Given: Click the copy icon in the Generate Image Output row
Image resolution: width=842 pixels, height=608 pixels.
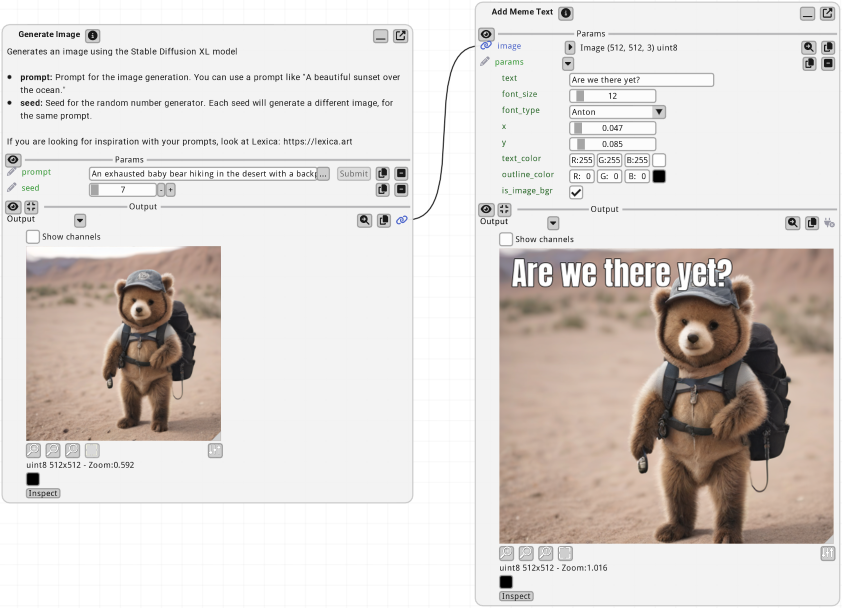Looking at the screenshot, I should click(384, 220).
